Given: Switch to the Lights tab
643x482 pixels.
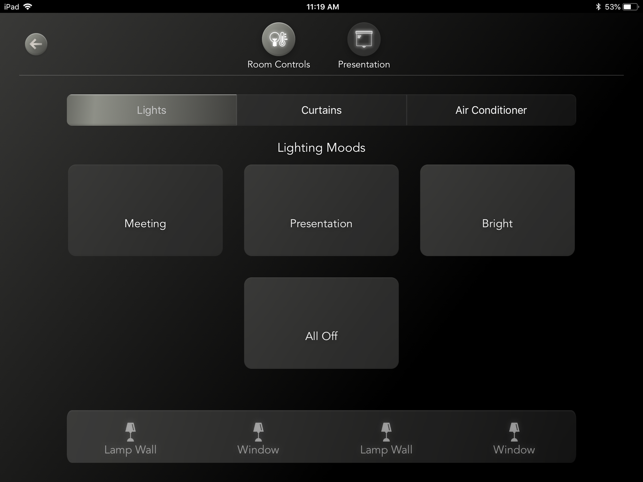Looking at the screenshot, I should (152, 110).
